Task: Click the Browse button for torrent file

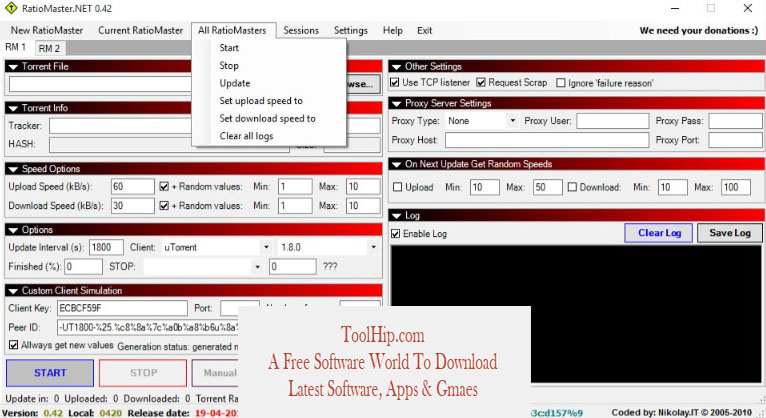Action: click(363, 84)
